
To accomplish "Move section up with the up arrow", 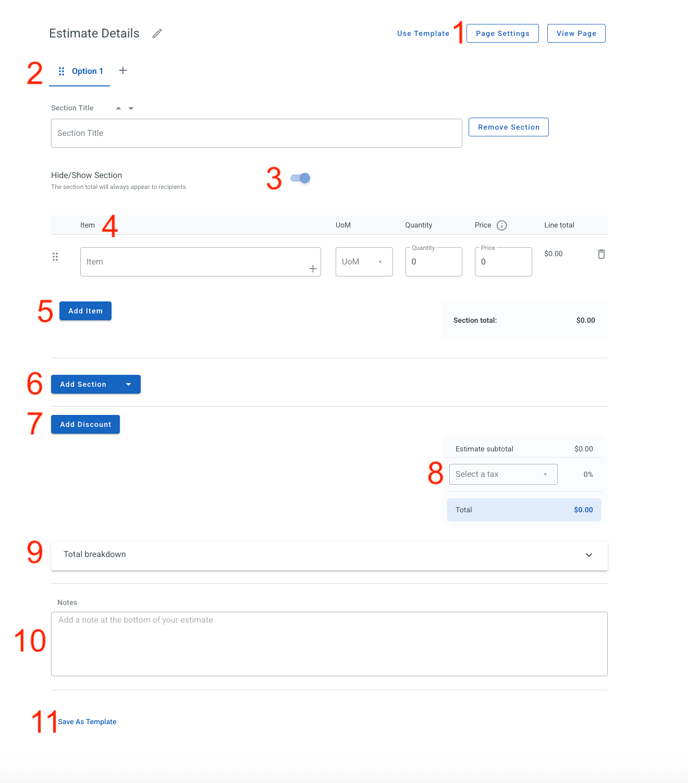I will (118, 108).
